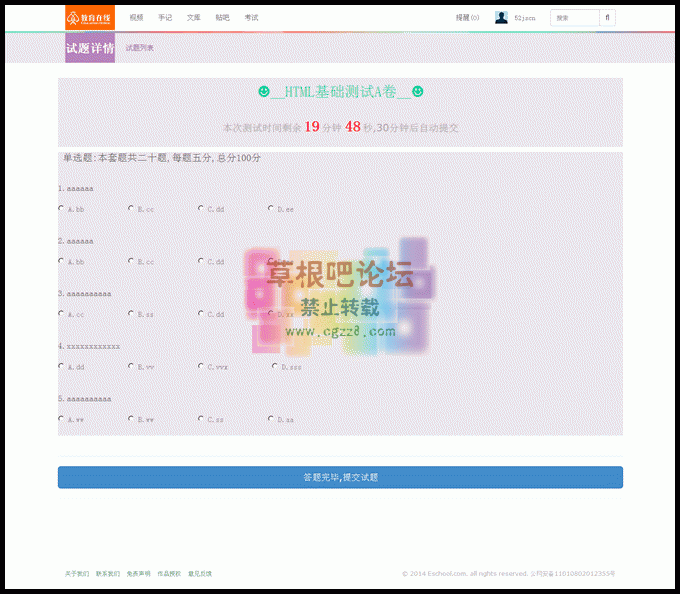Click question text '5. aaaaaaaaaa'
The width and height of the screenshot is (680, 594).
point(85,399)
